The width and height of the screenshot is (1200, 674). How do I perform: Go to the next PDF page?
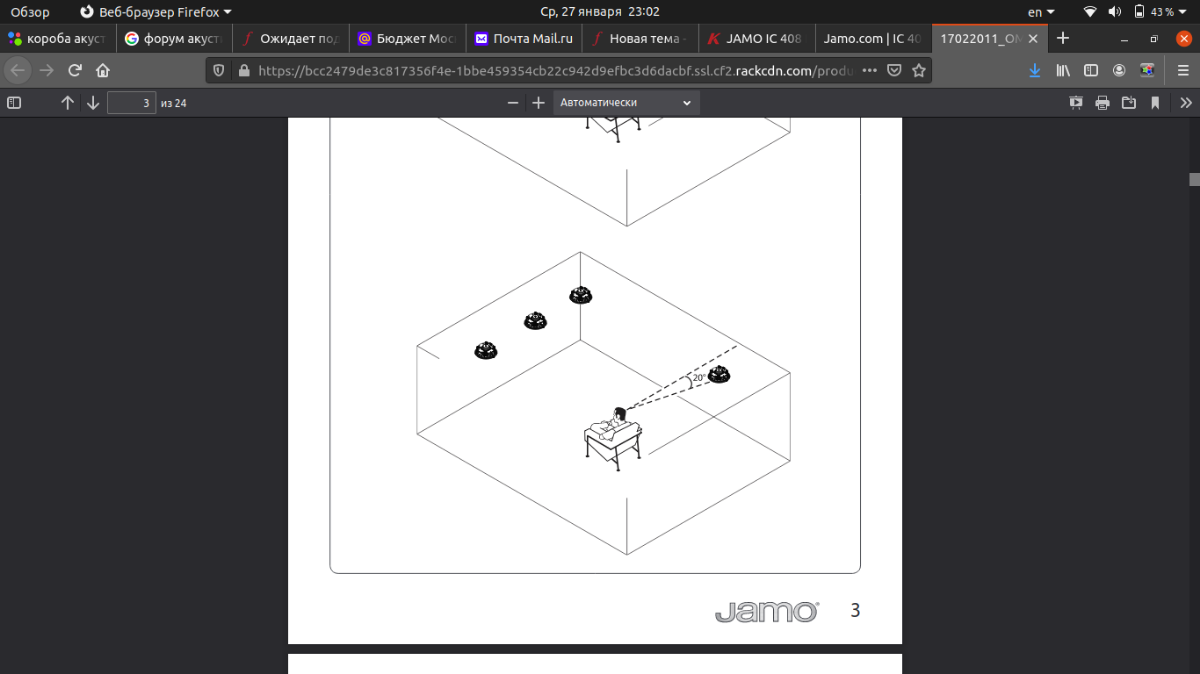pyautogui.click(x=93, y=103)
